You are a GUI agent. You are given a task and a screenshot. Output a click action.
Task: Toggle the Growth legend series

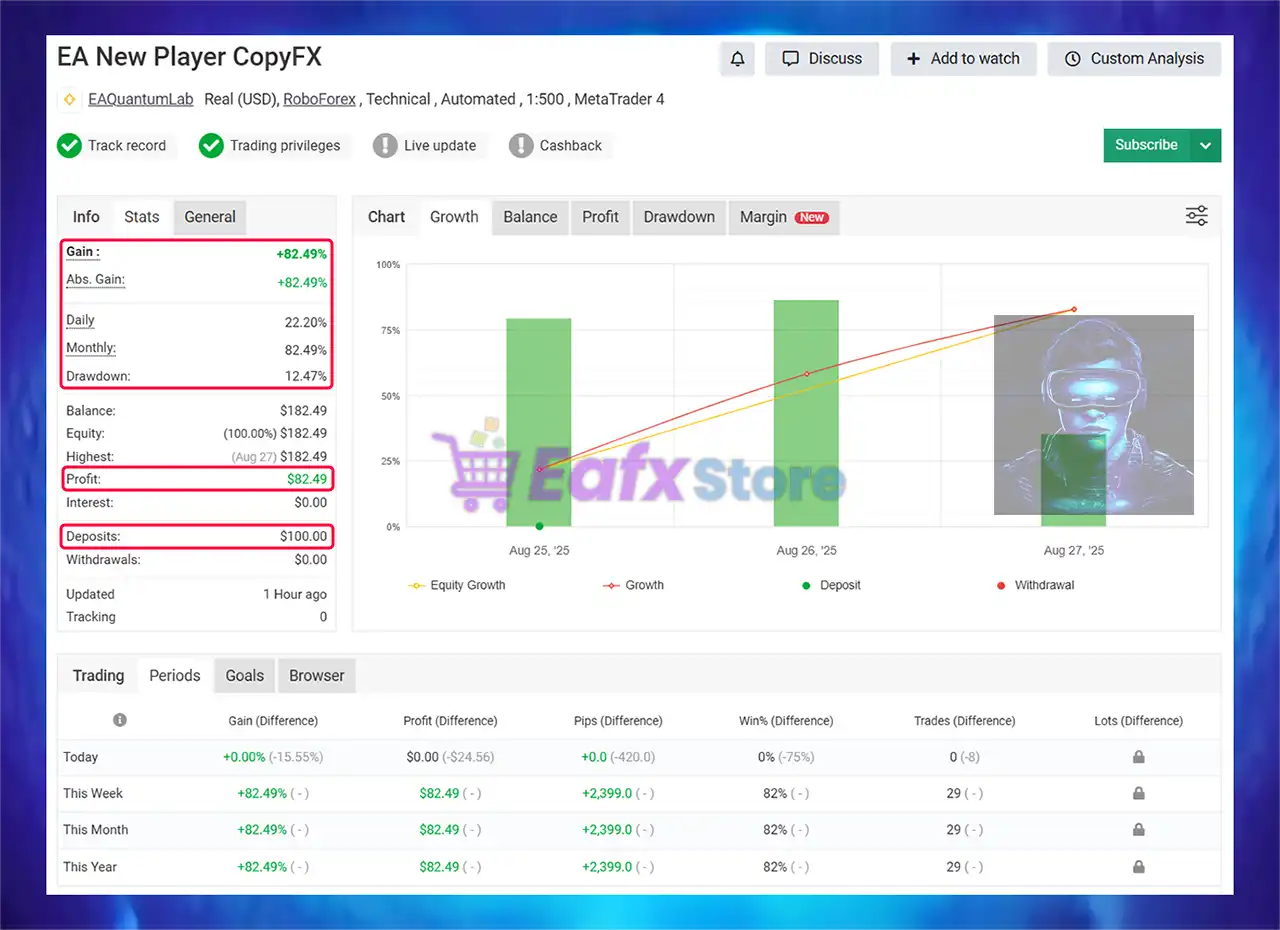point(633,585)
